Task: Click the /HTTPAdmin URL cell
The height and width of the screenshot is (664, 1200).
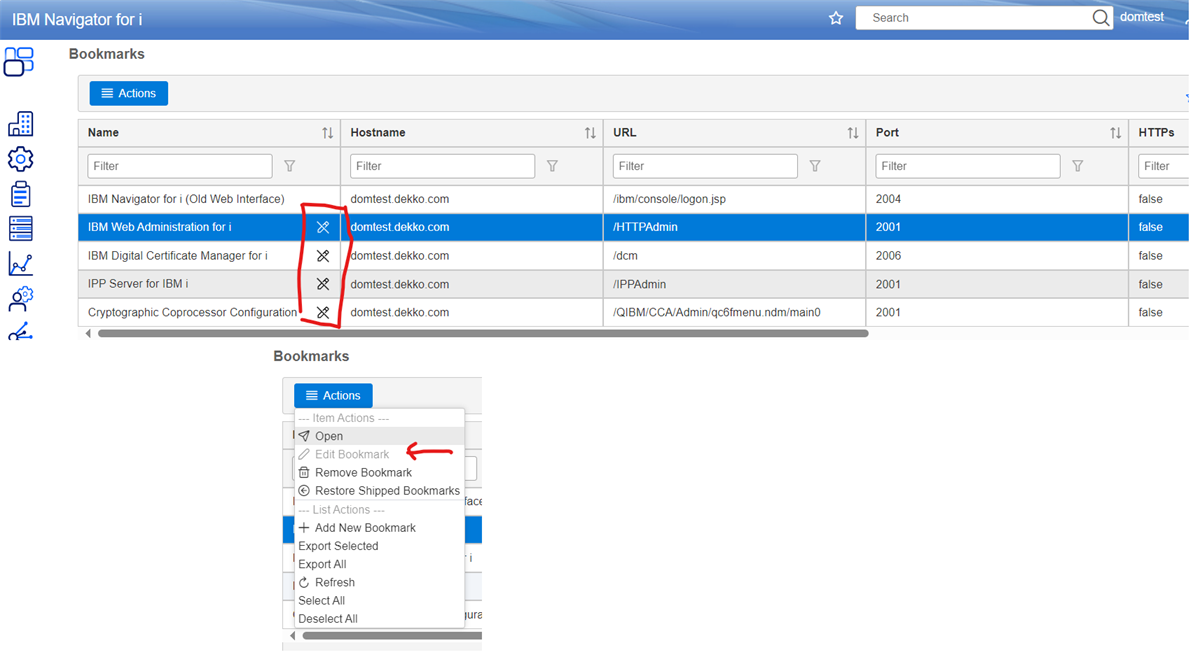Action: pyautogui.click(x=734, y=227)
